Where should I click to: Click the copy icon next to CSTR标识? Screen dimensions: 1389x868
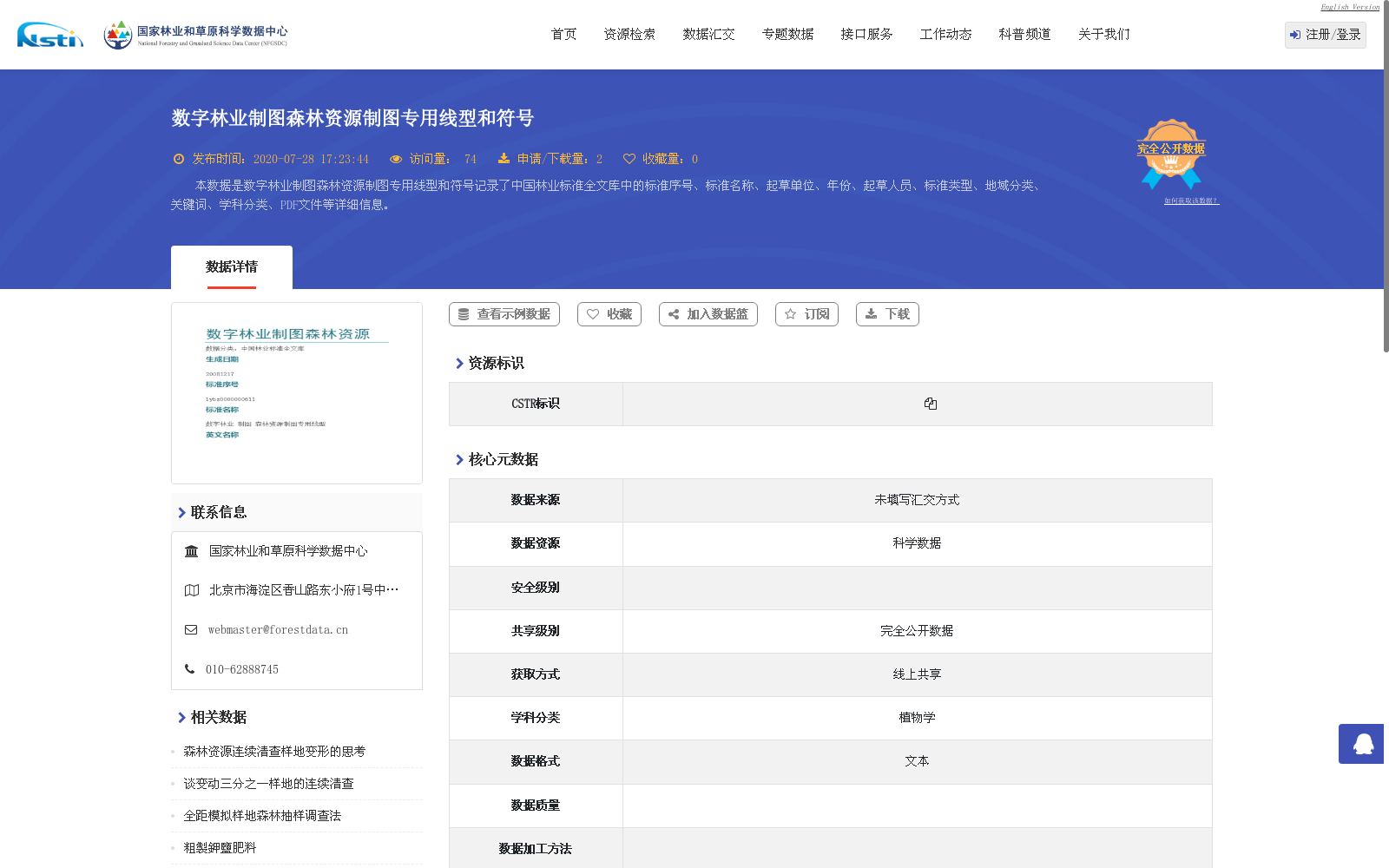(931, 404)
